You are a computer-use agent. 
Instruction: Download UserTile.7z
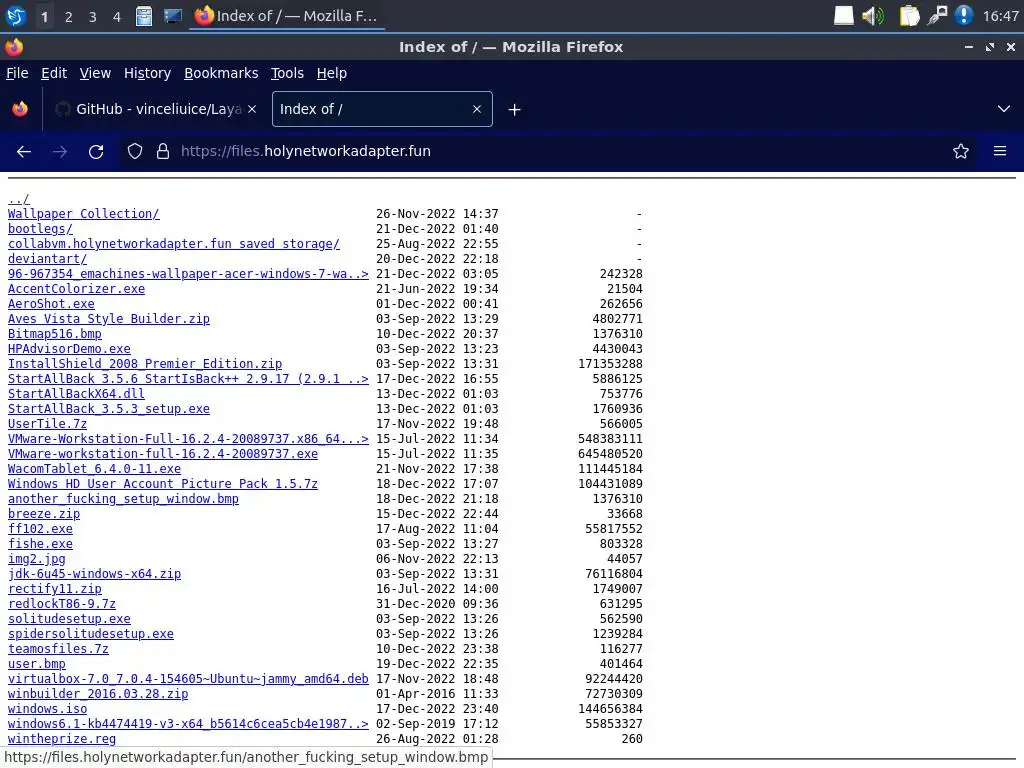click(47, 424)
